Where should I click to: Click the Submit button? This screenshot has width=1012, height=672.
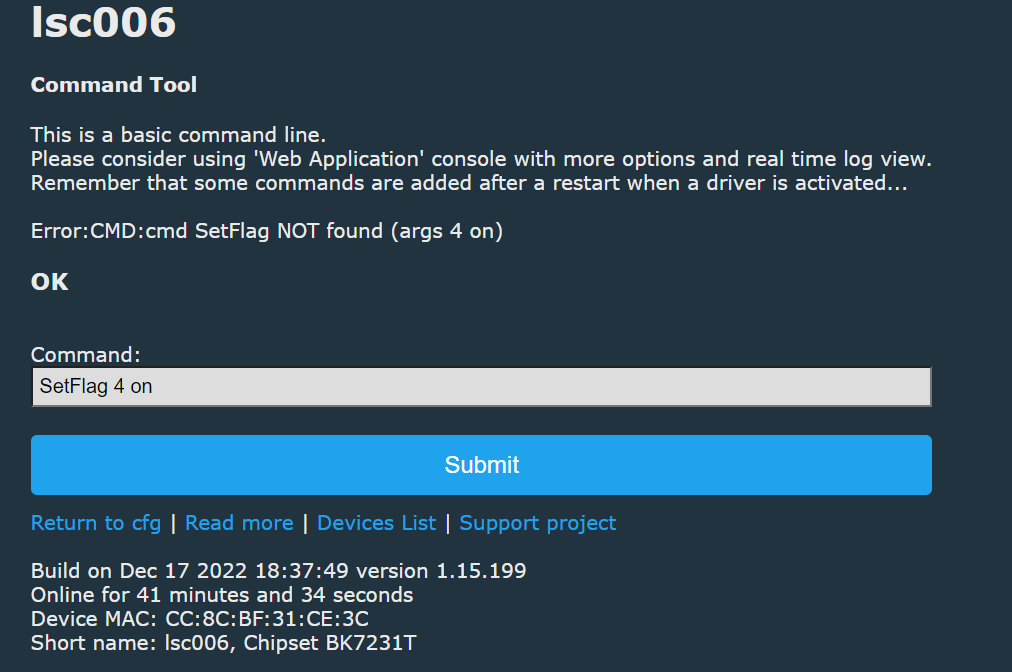tap(481, 465)
